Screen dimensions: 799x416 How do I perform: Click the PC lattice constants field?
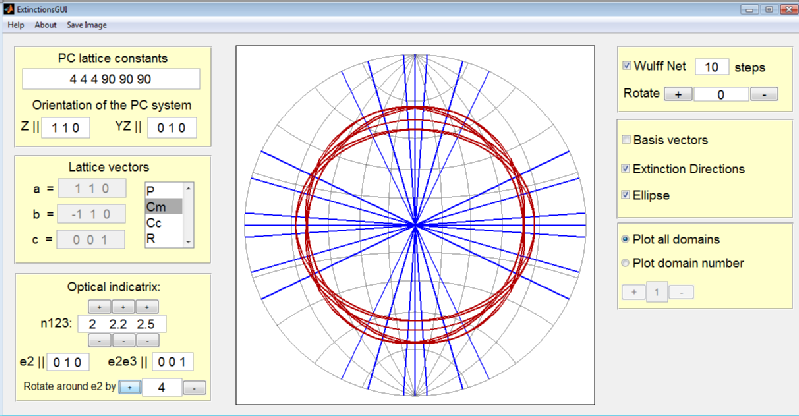111,79
